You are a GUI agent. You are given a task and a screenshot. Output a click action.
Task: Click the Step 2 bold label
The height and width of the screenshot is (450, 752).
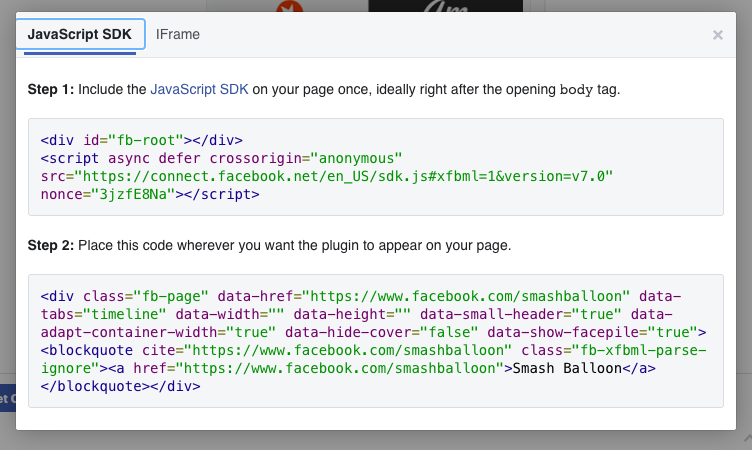coord(50,245)
